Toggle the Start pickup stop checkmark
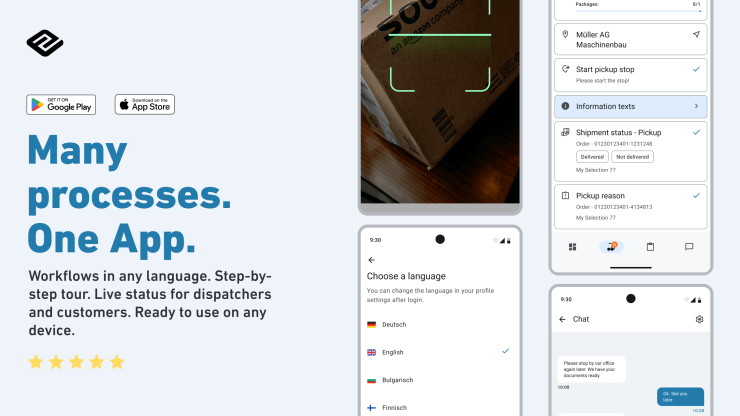740x416 pixels. [696, 69]
